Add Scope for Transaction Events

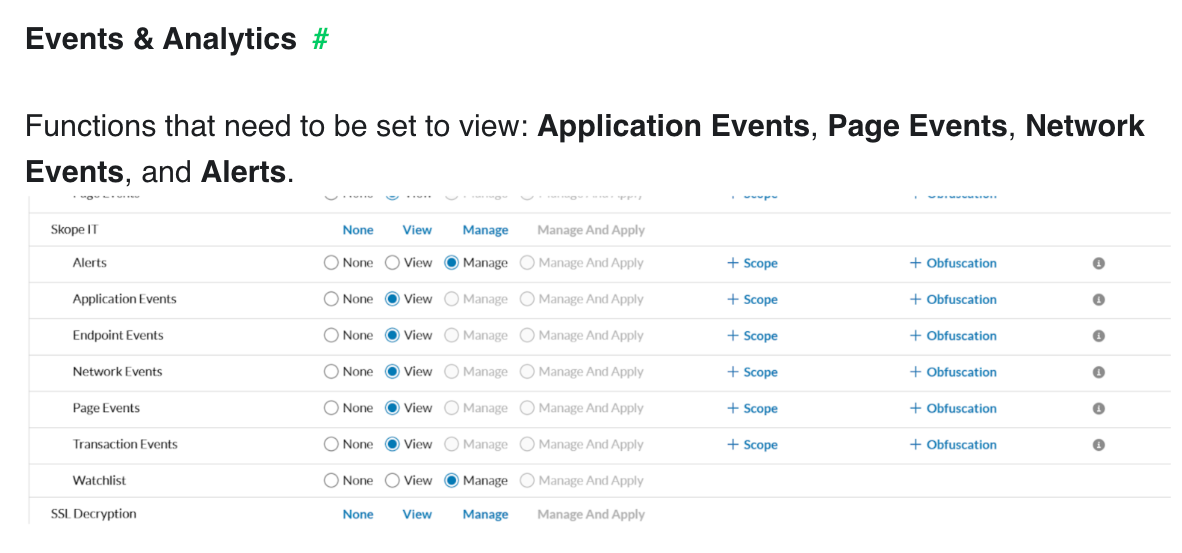click(x=752, y=445)
